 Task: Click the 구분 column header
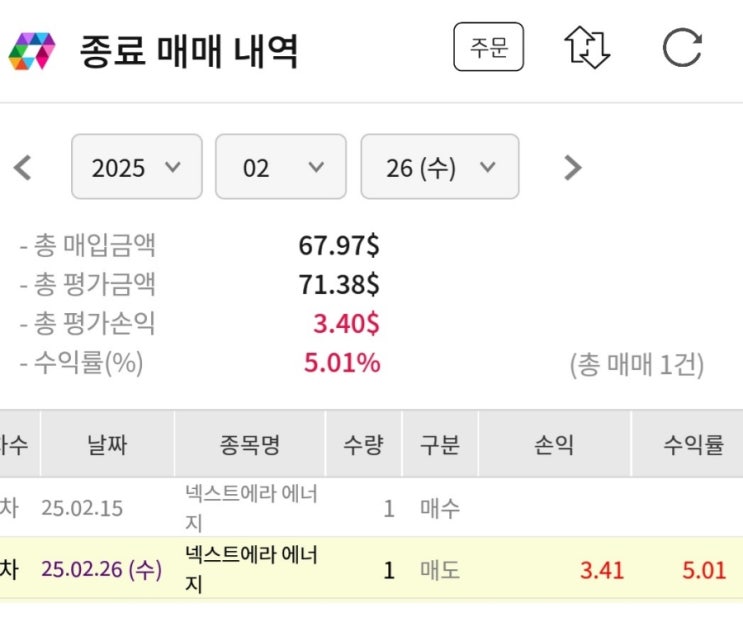[440, 444]
